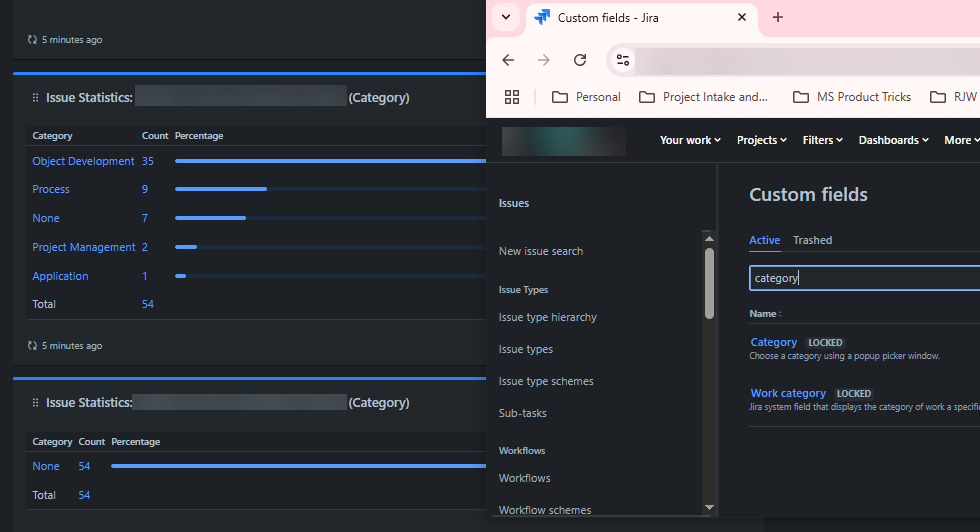Open Issue type schemes page
Viewport: 980px width, 532px height.
(x=546, y=381)
